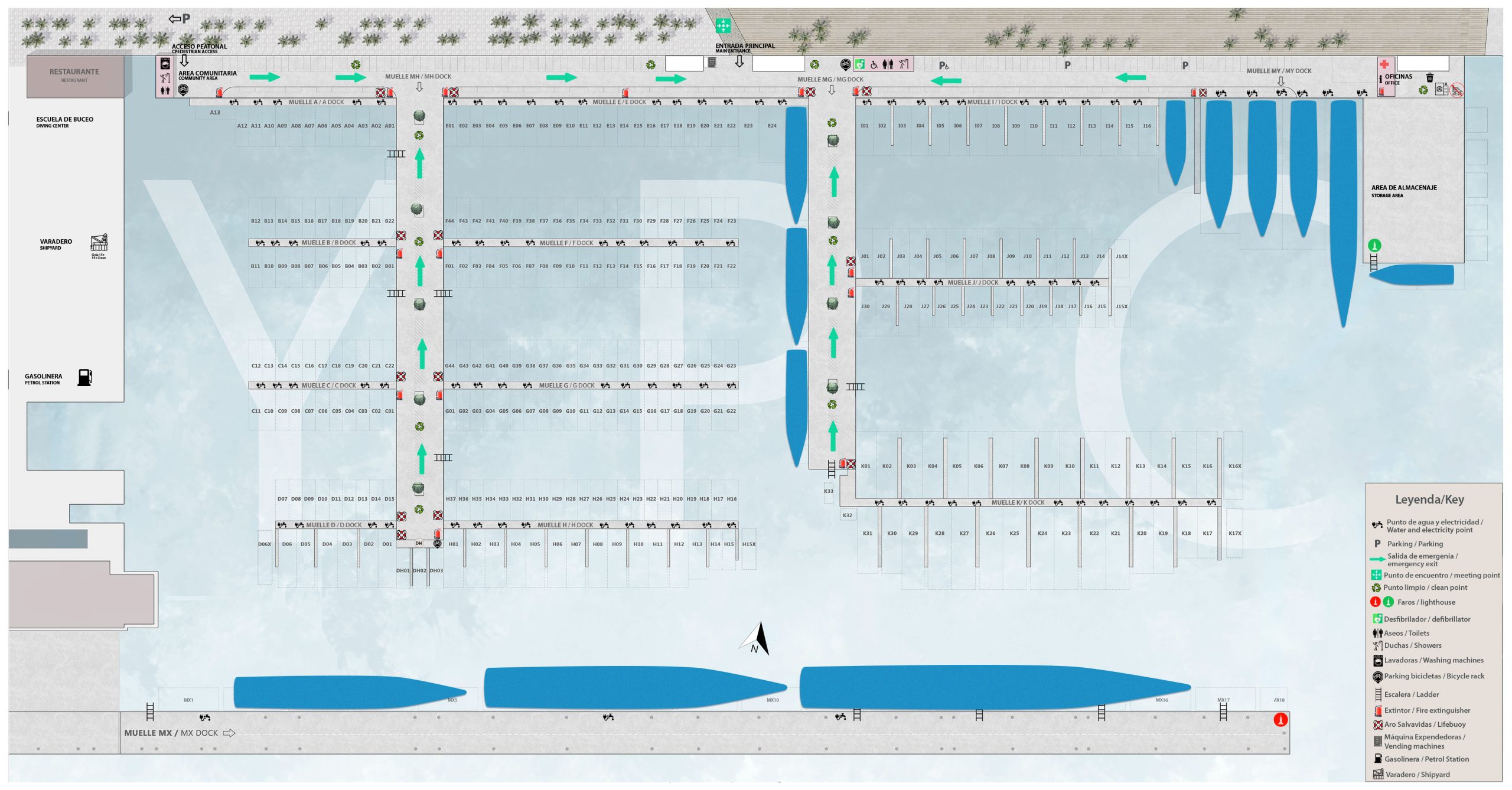Viewport: 1512px width, 790px height.
Task: Click the shipyard crane icon next to Varadero
Action: (x=99, y=243)
